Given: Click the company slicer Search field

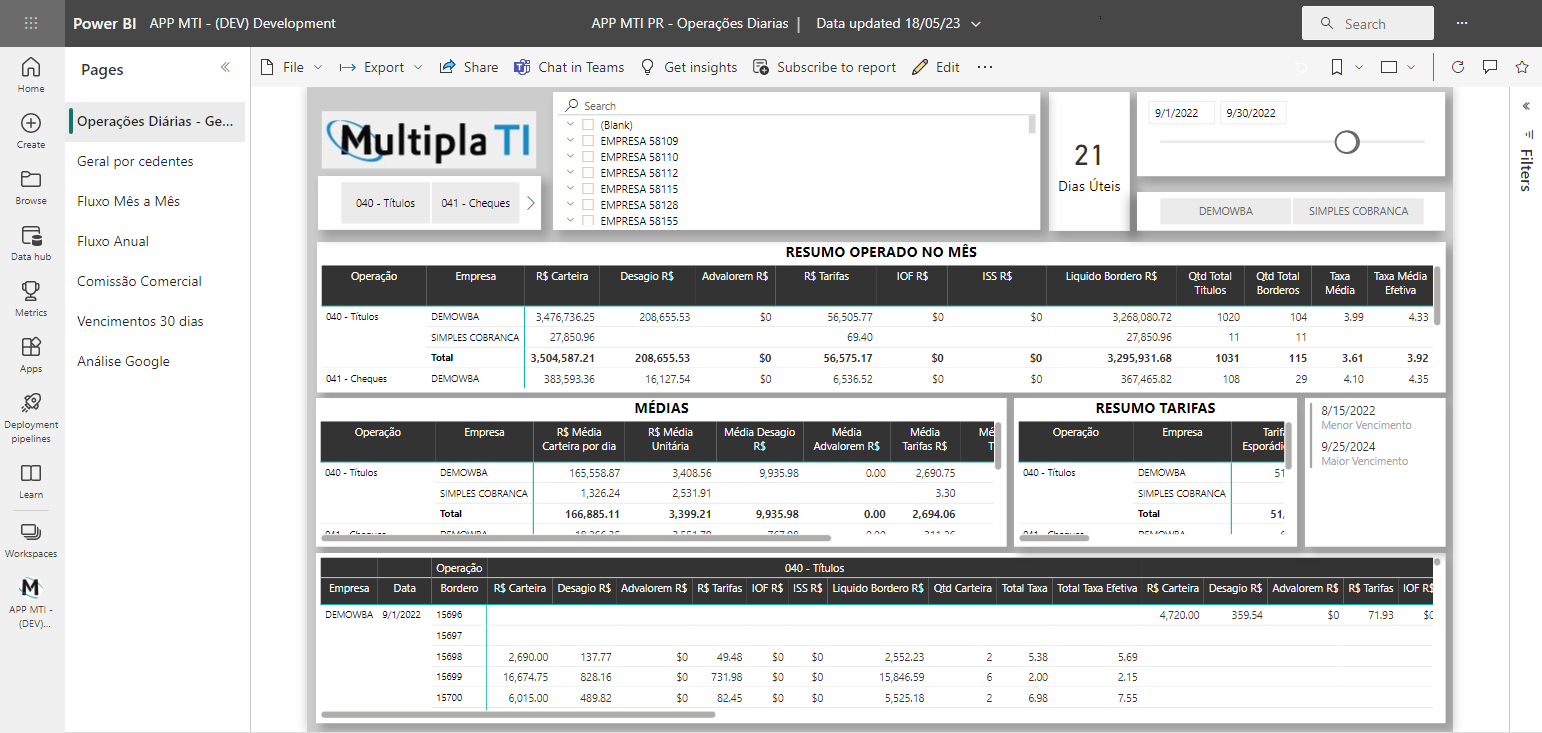Looking at the screenshot, I should coord(796,105).
